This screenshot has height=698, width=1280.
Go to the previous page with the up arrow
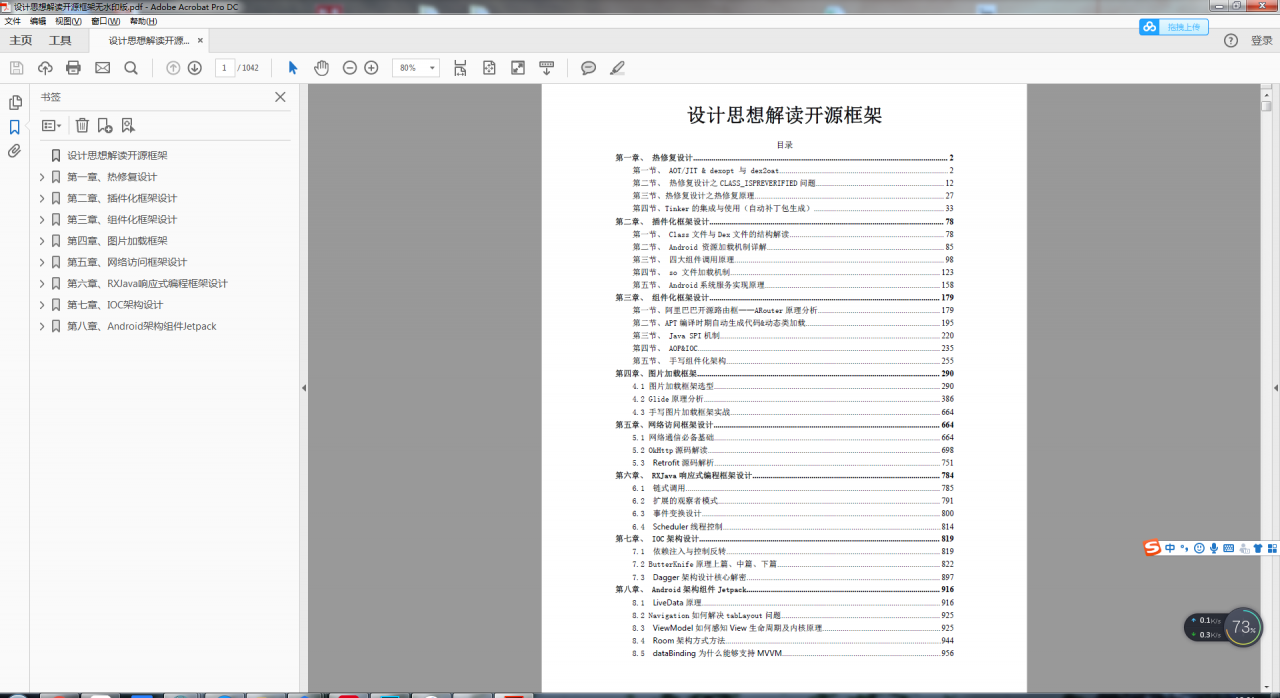point(173,68)
